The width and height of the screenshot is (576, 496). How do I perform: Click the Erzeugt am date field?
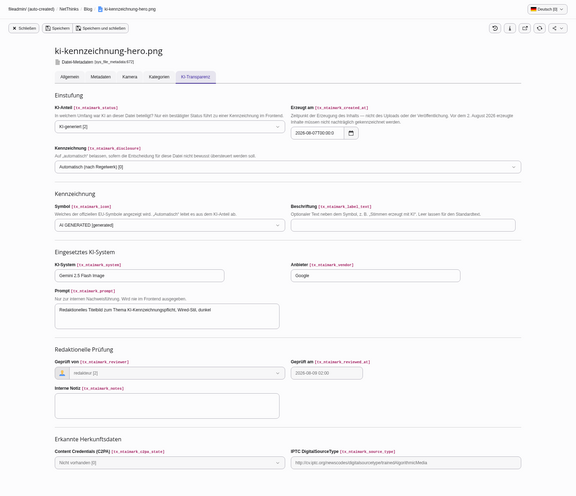coord(317,133)
